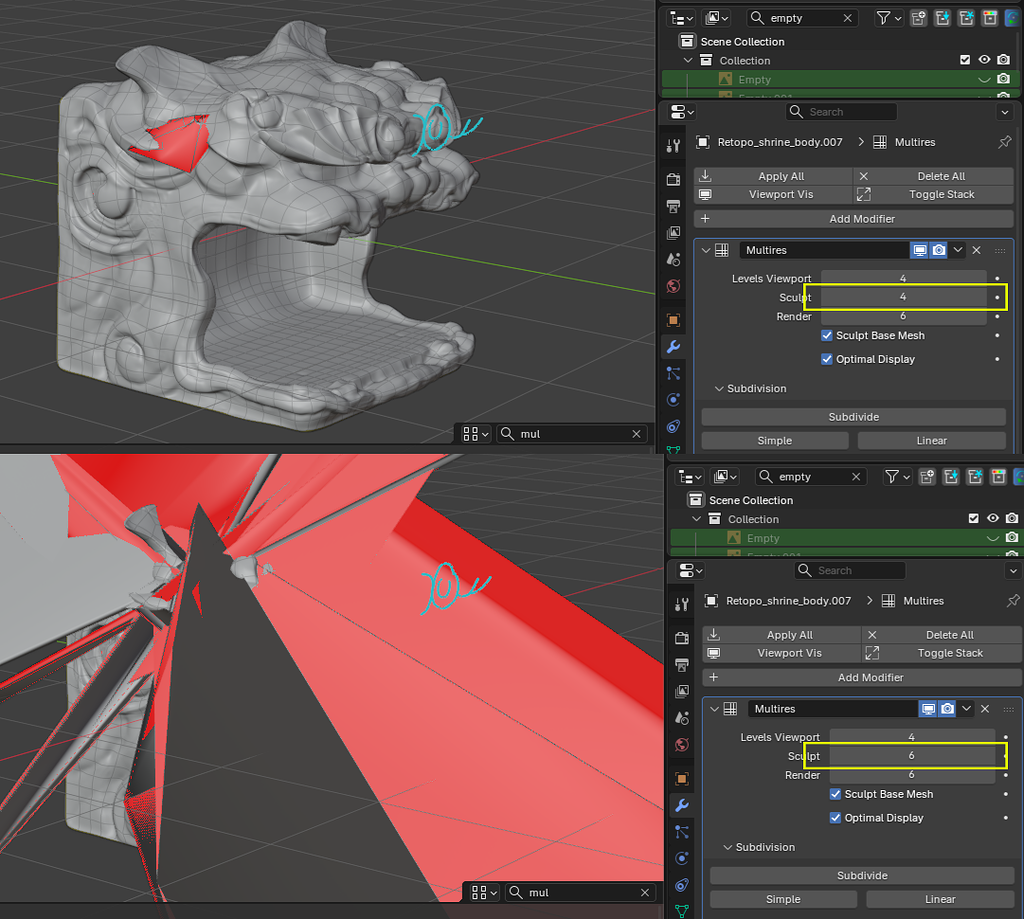
Task: Open Particles properties tab in upper panel
Action: click(673, 374)
